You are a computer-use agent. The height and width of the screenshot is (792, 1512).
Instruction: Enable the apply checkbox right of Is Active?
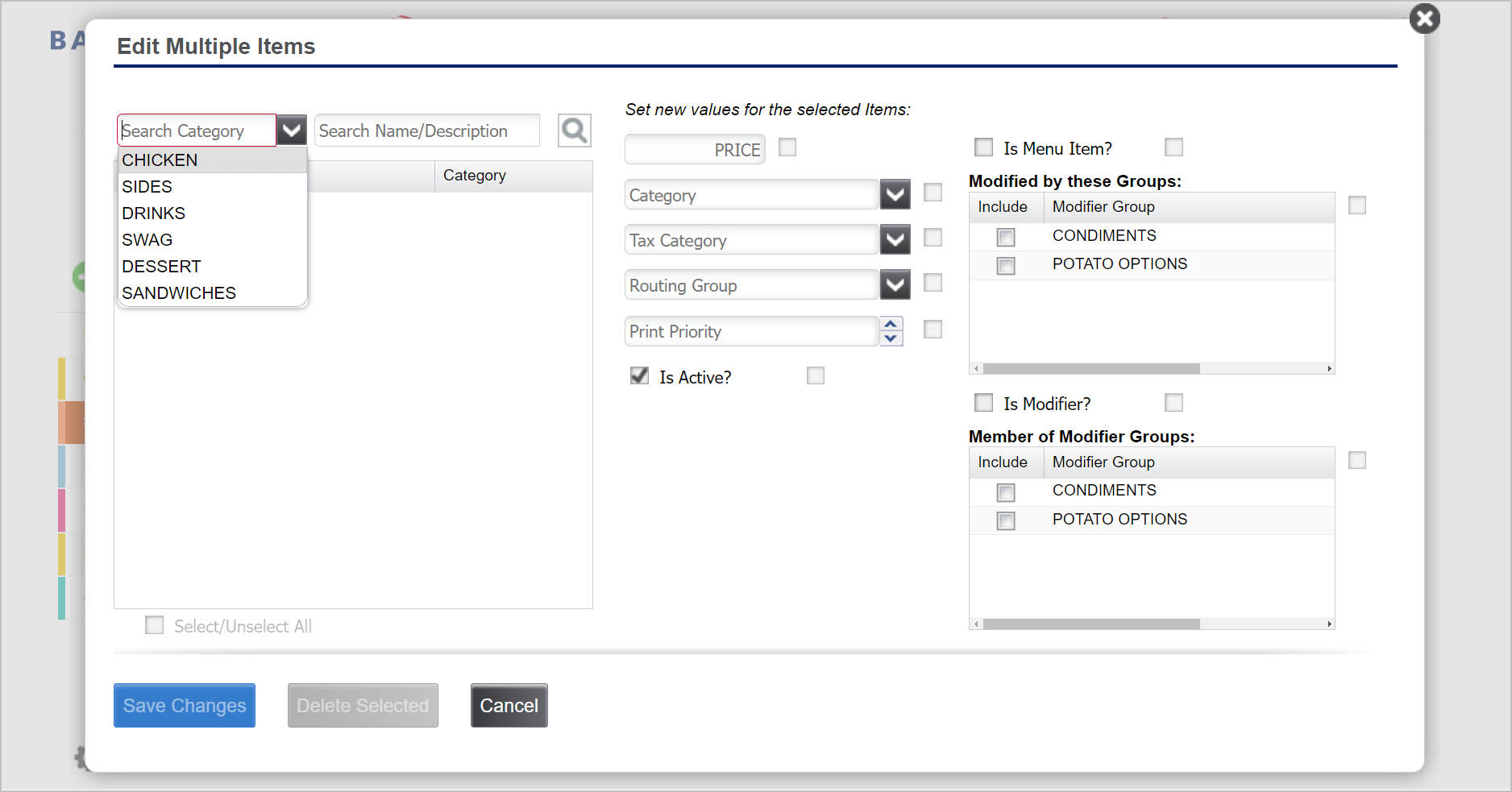point(816,375)
